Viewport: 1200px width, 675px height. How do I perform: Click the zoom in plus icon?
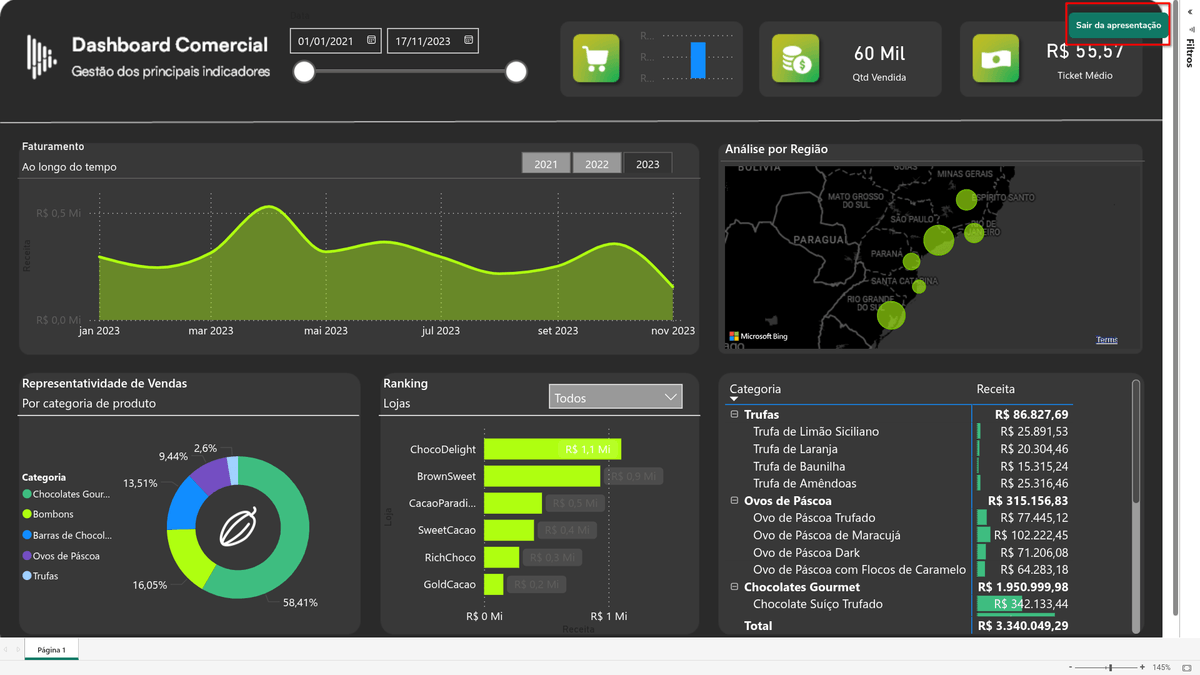(1142, 667)
